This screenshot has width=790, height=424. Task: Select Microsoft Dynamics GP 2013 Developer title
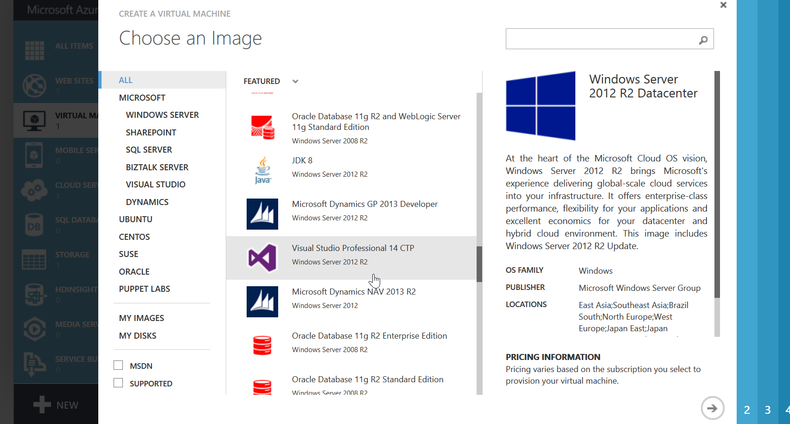365,204
